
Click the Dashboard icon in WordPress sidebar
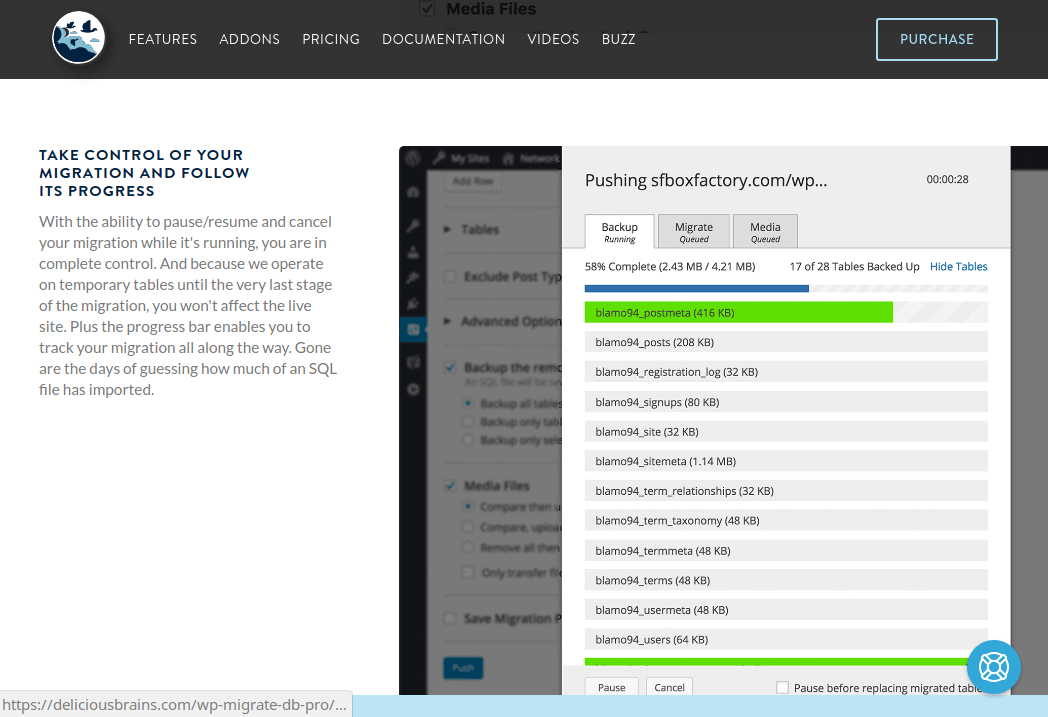tap(413, 192)
